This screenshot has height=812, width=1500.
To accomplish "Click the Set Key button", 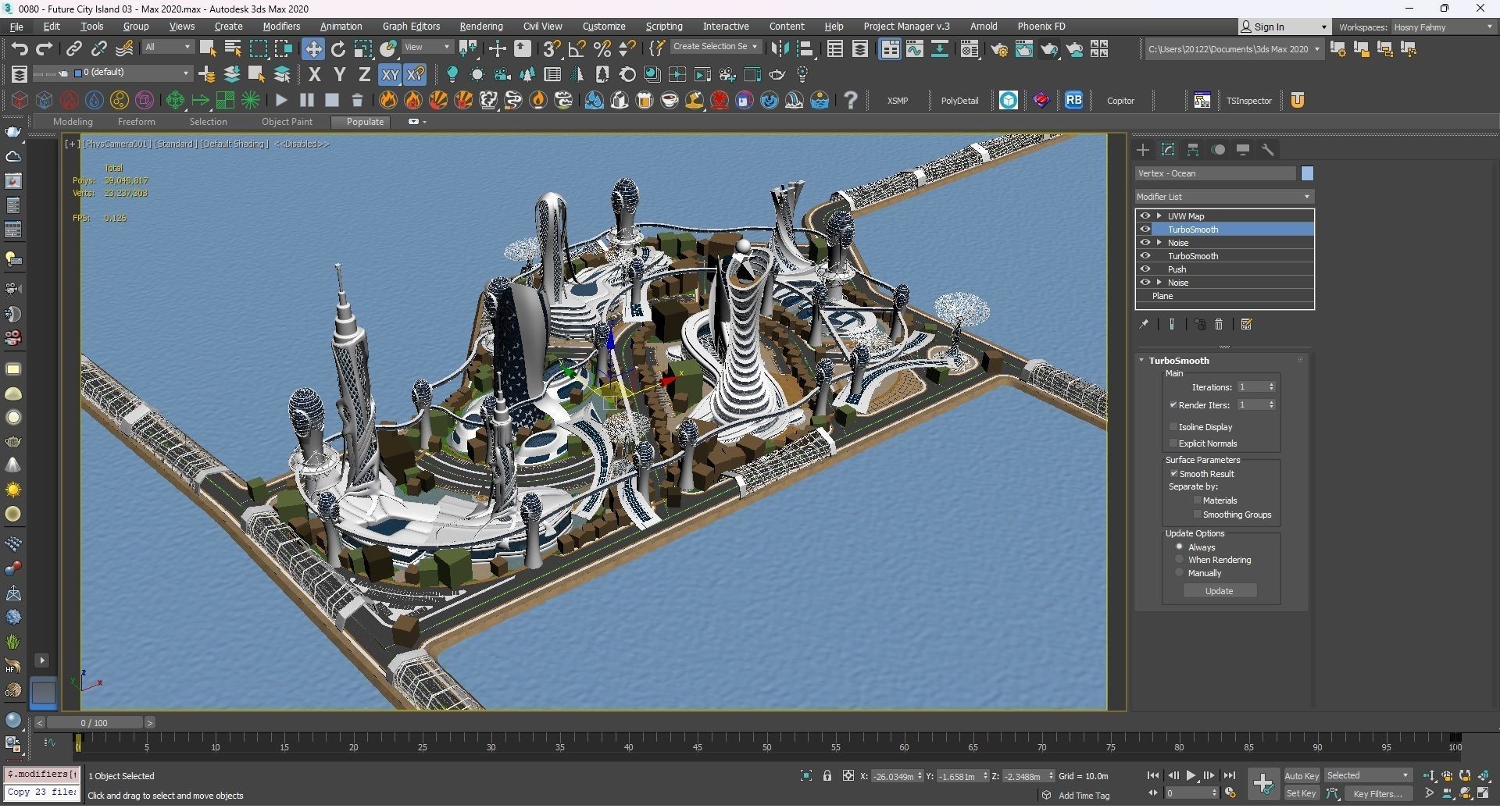I will pos(1302,793).
